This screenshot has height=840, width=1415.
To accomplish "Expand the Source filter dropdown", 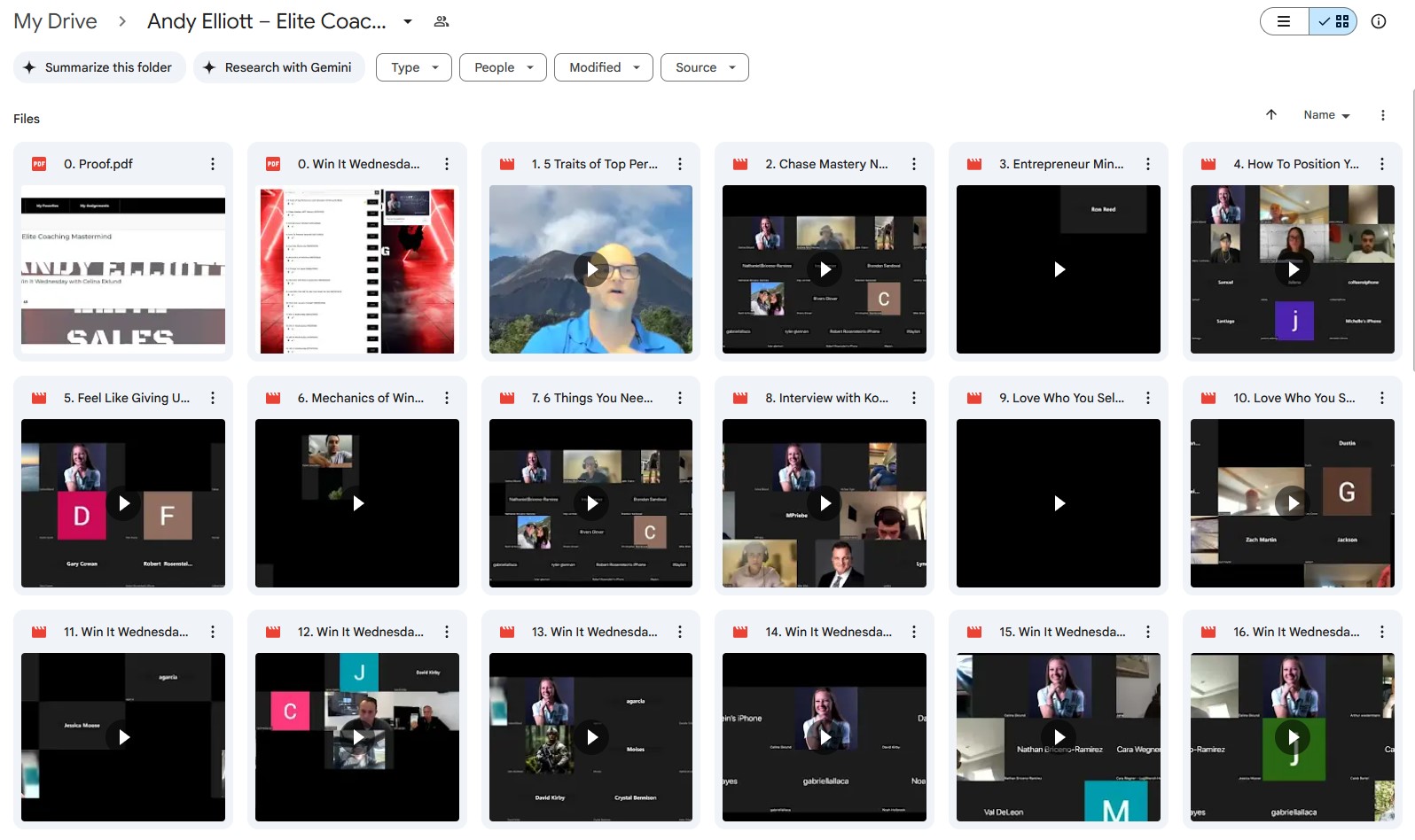I will tap(705, 67).
